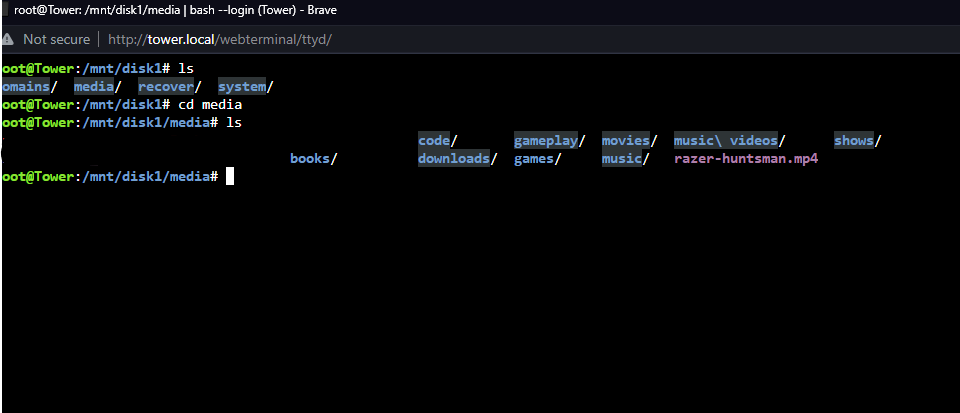Click the Not secure warning icon
The height and width of the screenshot is (413, 960).
coord(7,39)
